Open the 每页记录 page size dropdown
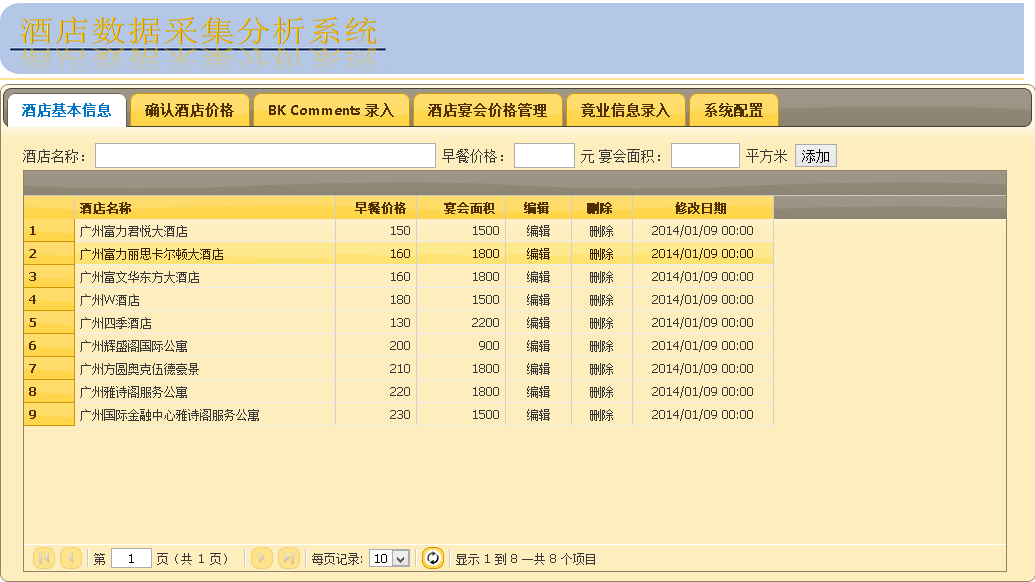 point(389,559)
